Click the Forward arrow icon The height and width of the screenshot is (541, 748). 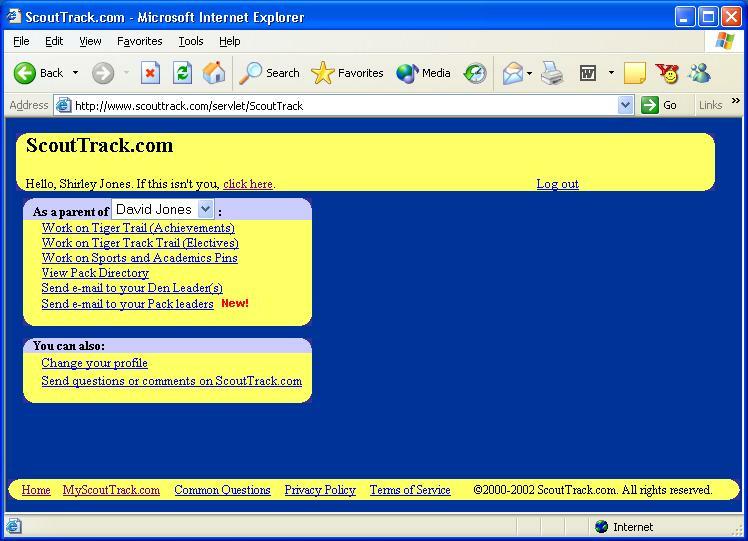(103, 73)
